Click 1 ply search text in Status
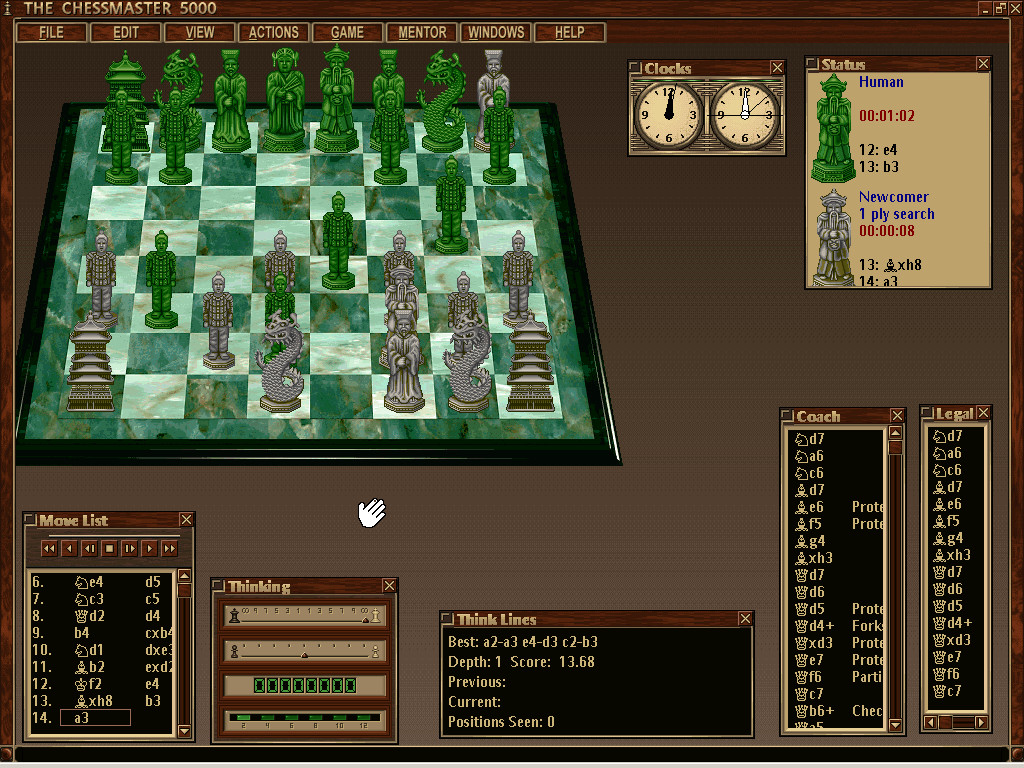Screen dimensions: 1024x768 coord(896,214)
